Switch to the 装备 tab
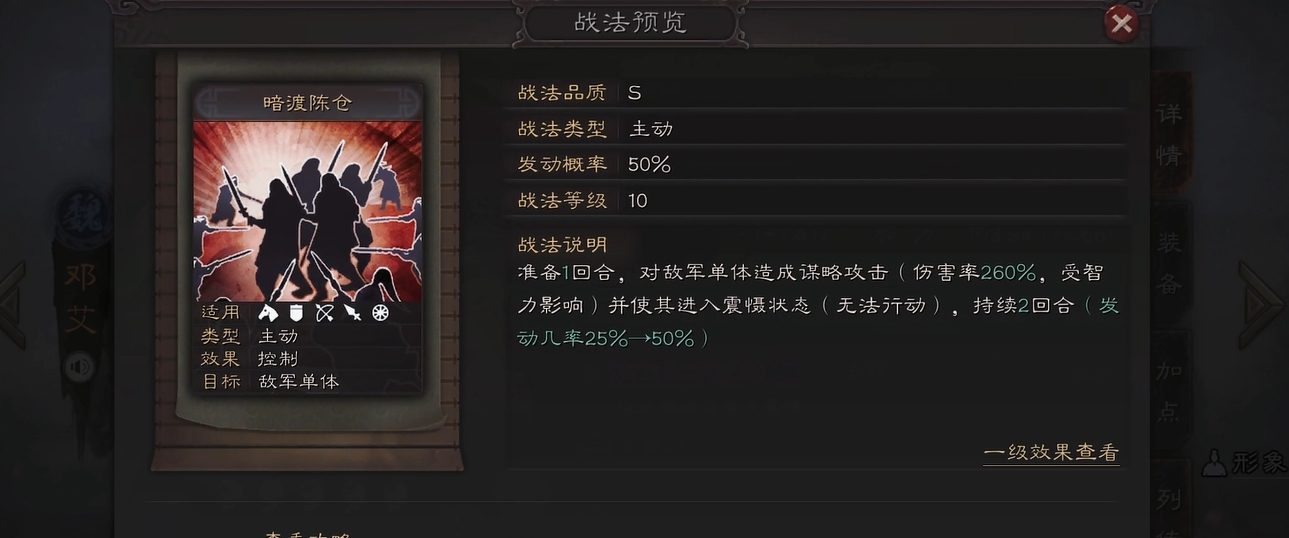This screenshot has height=538, width=1289. (x=1169, y=262)
